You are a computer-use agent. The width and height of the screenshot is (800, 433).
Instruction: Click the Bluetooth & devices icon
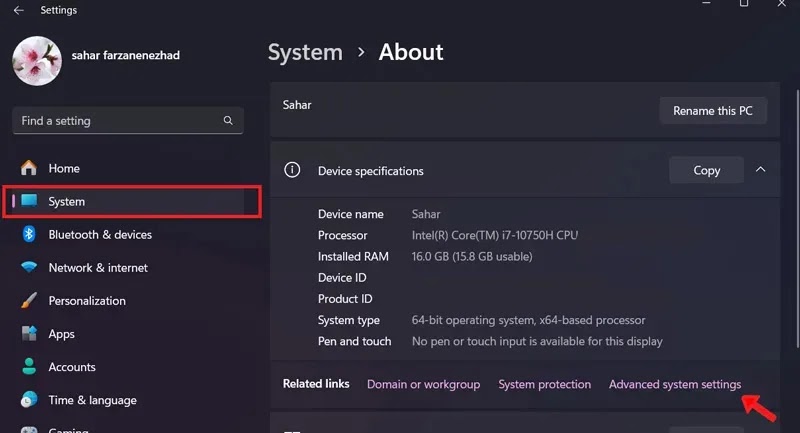[x=29, y=235]
